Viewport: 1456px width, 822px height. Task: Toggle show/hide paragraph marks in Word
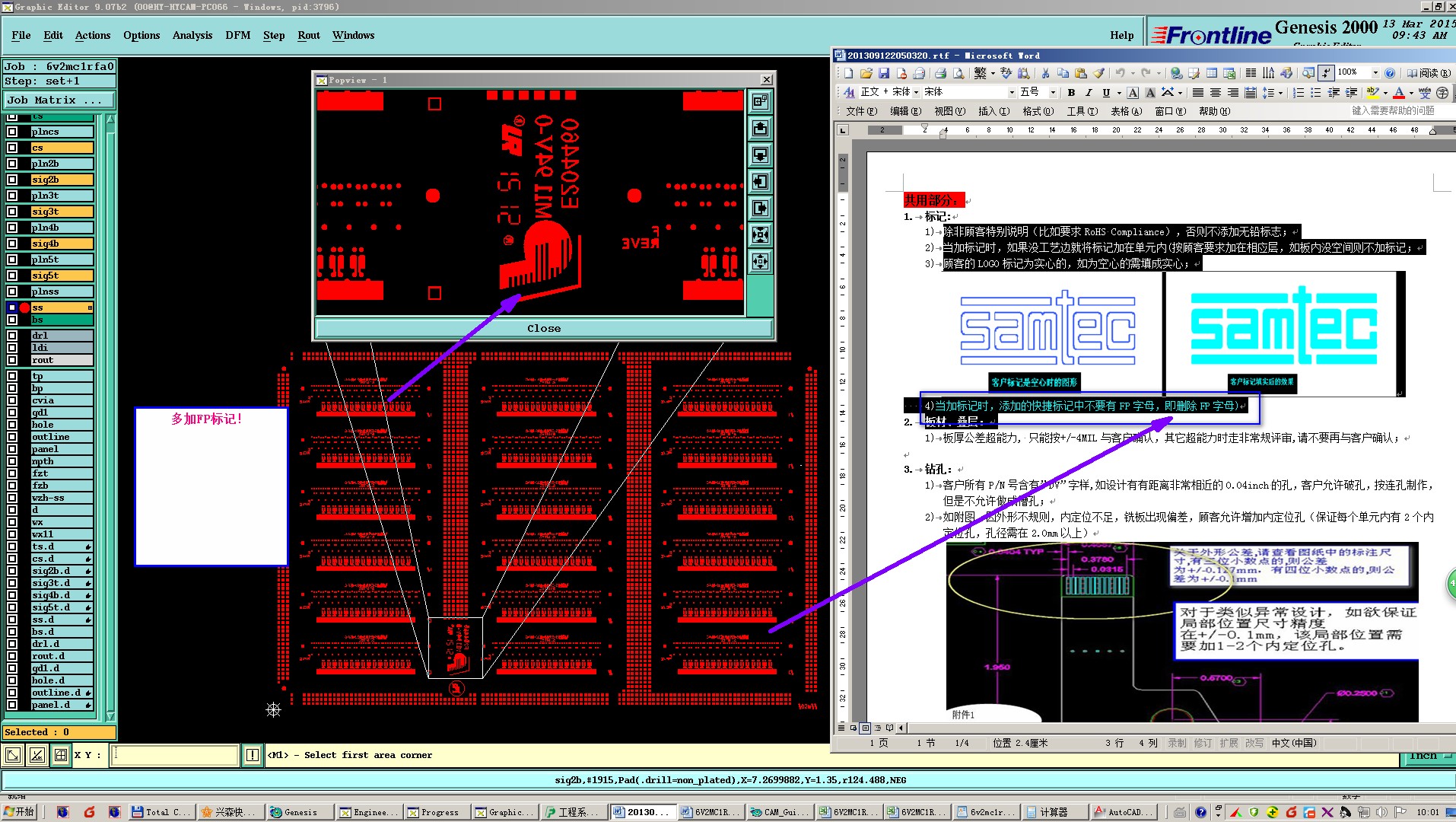pyautogui.click(x=1326, y=73)
